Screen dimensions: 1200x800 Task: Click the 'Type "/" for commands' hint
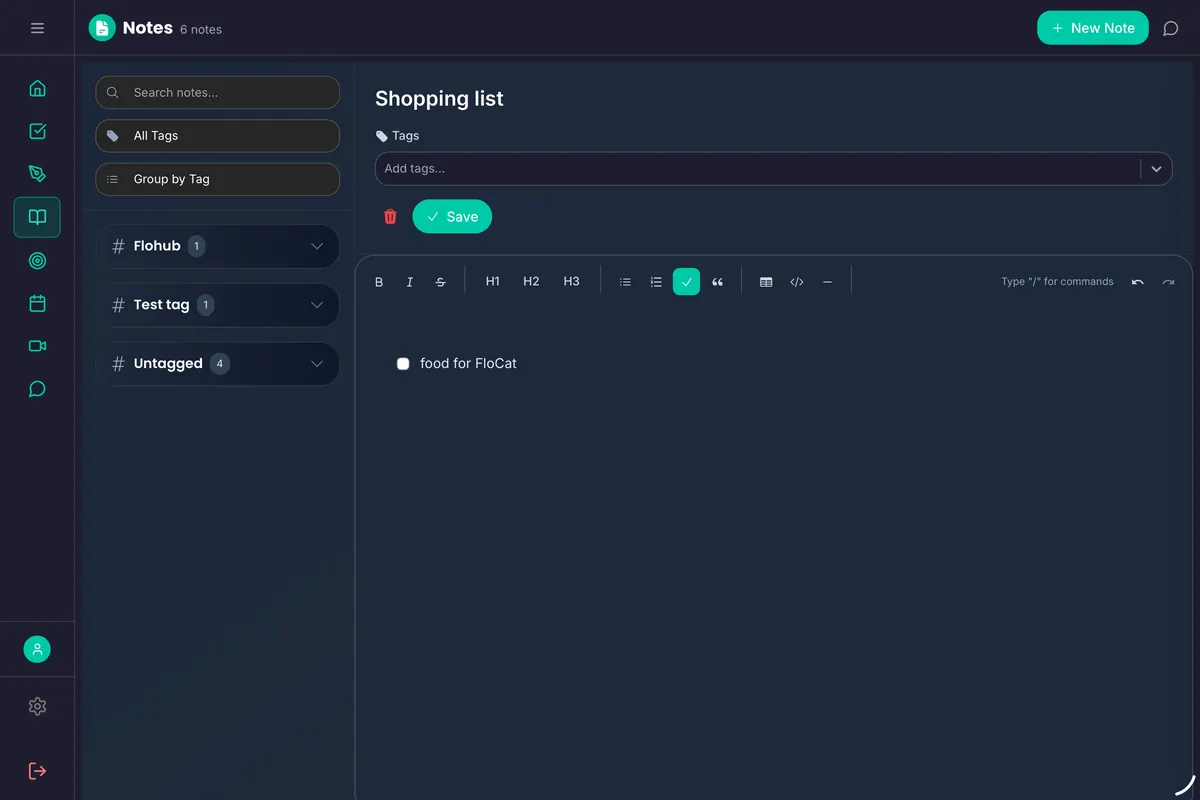click(x=1057, y=282)
